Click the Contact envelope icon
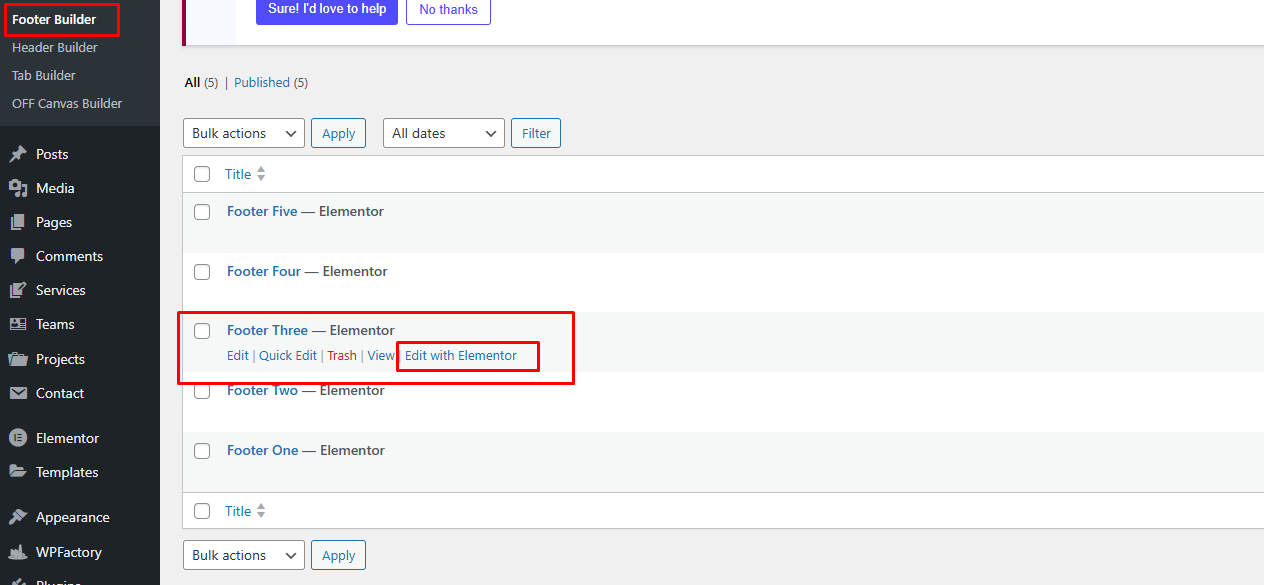 click(17, 393)
